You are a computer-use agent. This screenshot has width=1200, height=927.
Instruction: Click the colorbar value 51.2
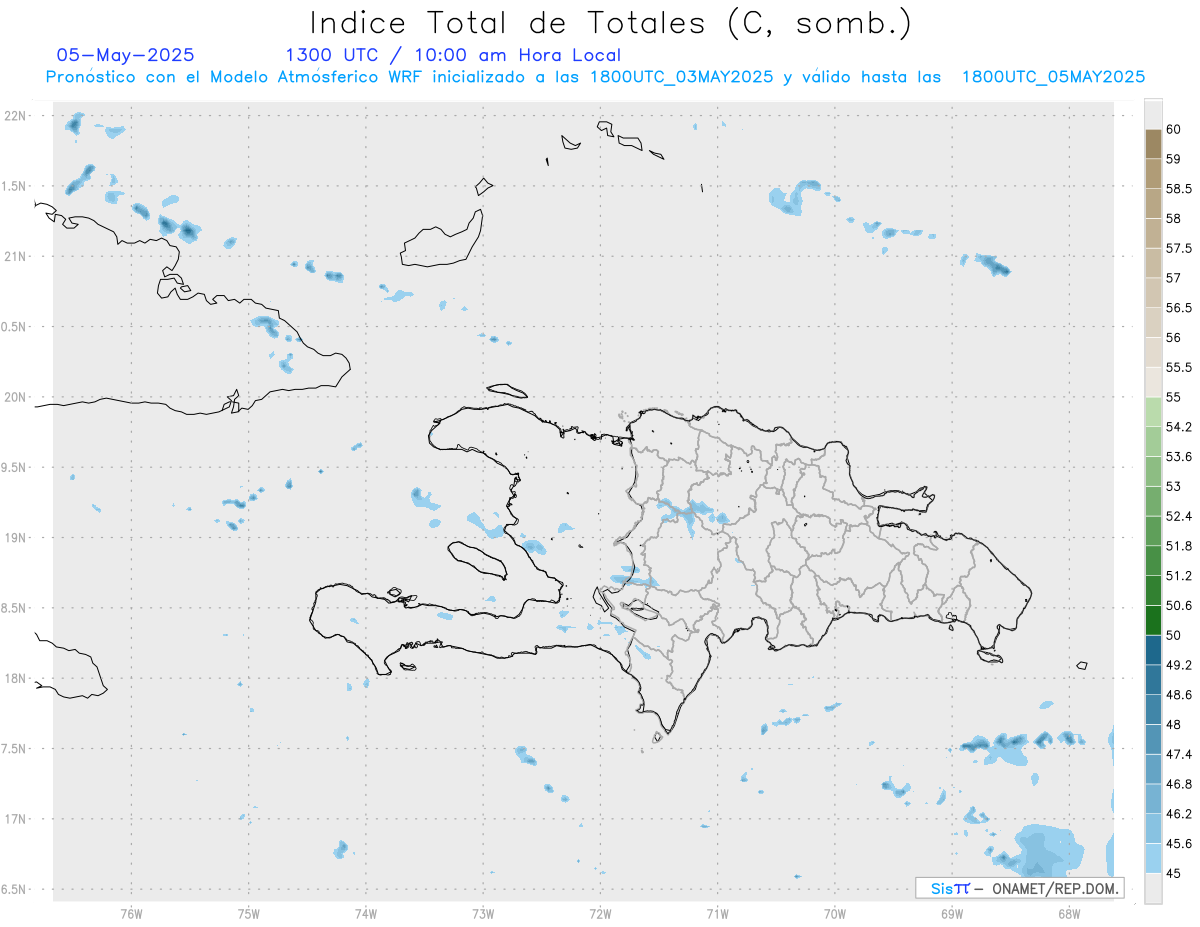pyautogui.click(x=1178, y=576)
